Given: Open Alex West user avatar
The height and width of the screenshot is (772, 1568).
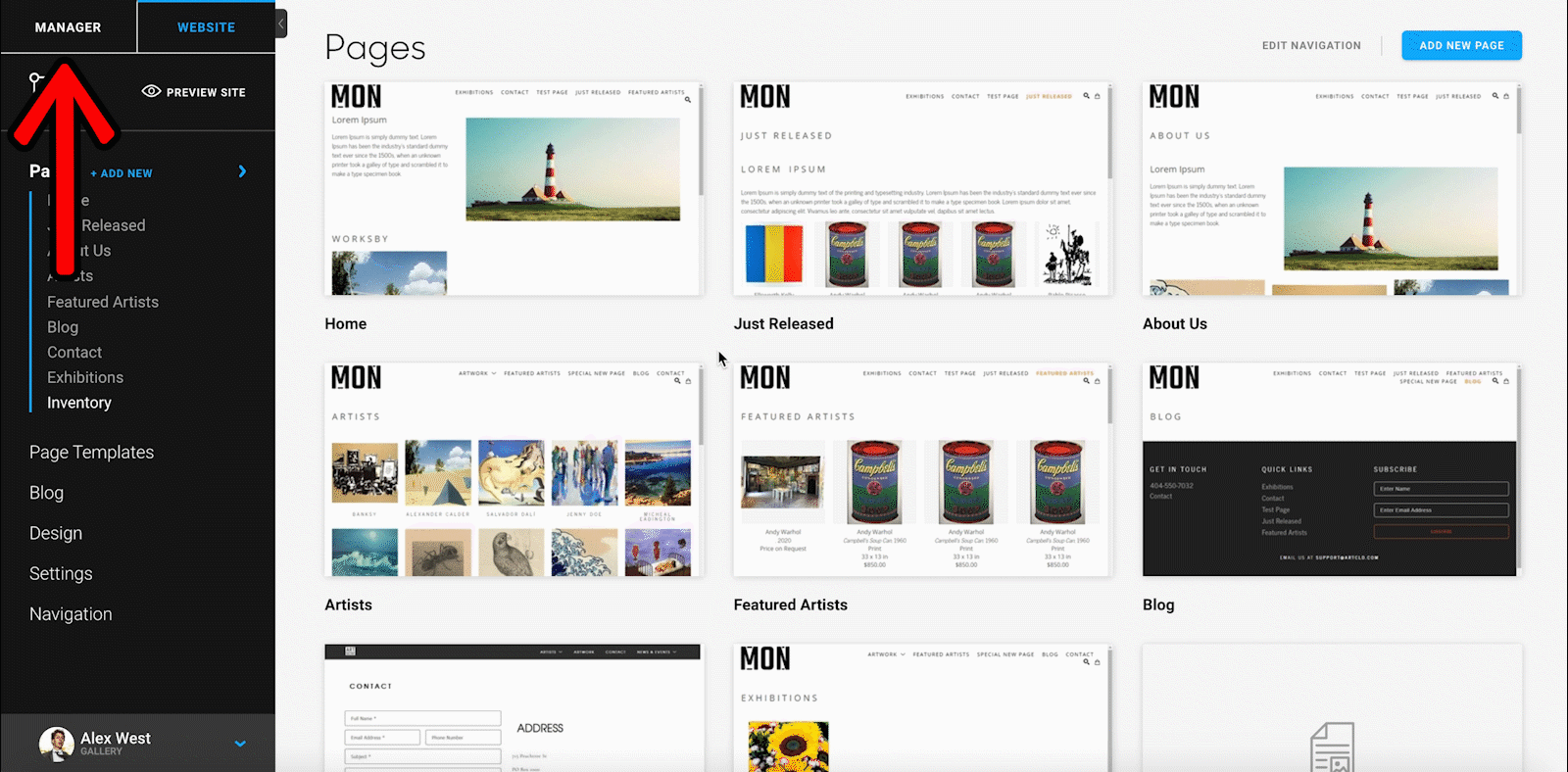Looking at the screenshot, I should (56, 744).
